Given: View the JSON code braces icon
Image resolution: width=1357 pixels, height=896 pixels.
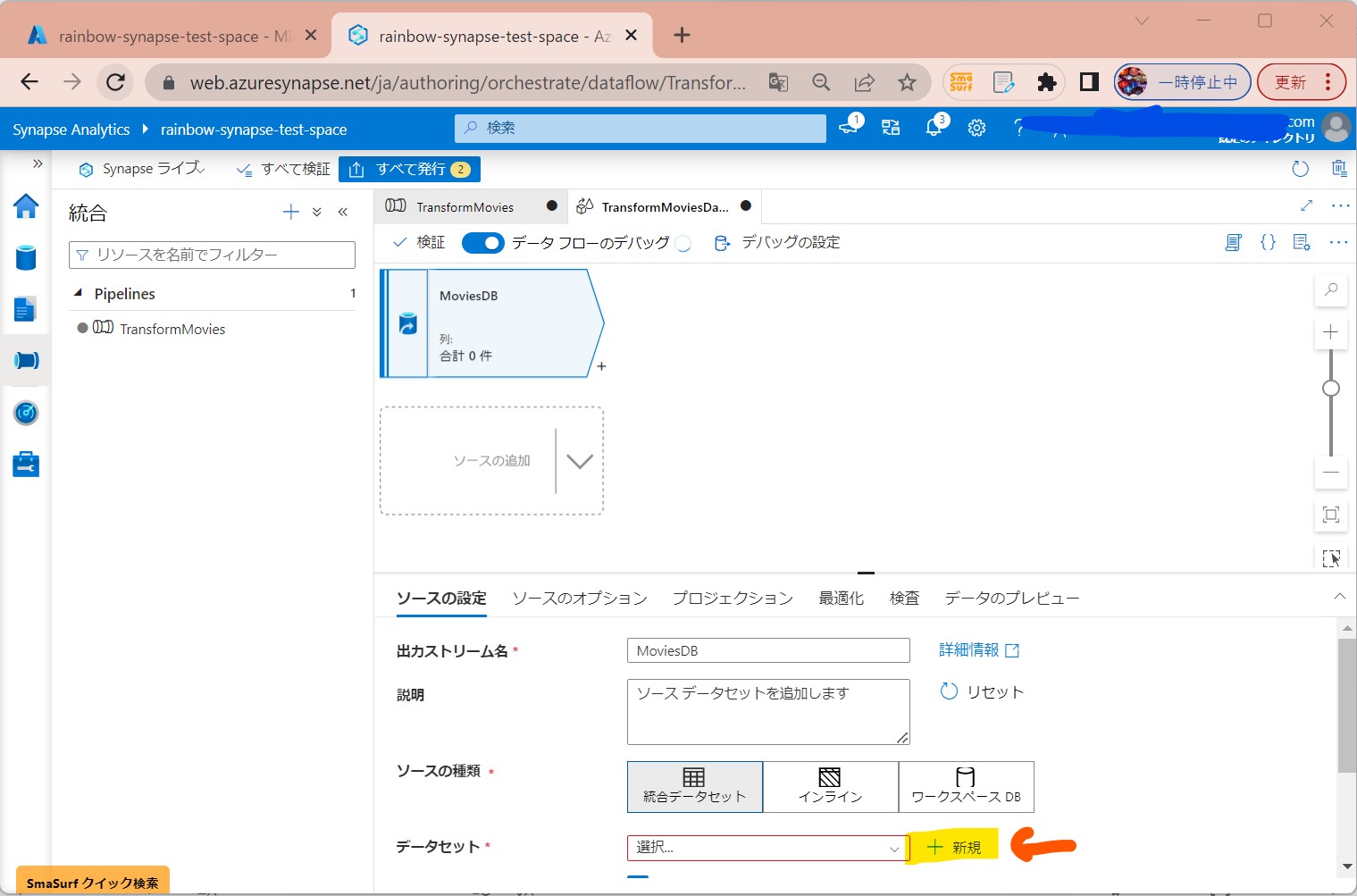Looking at the screenshot, I should coord(1268,242).
